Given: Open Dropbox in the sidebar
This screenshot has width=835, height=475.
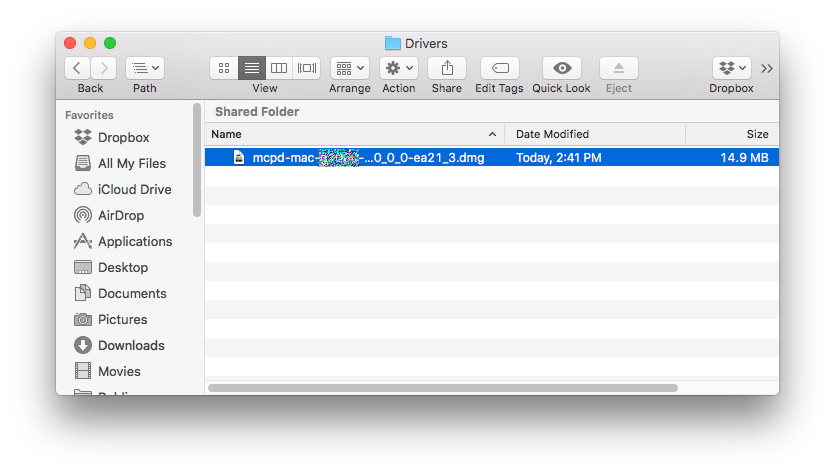Looking at the screenshot, I should click(x=123, y=137).
